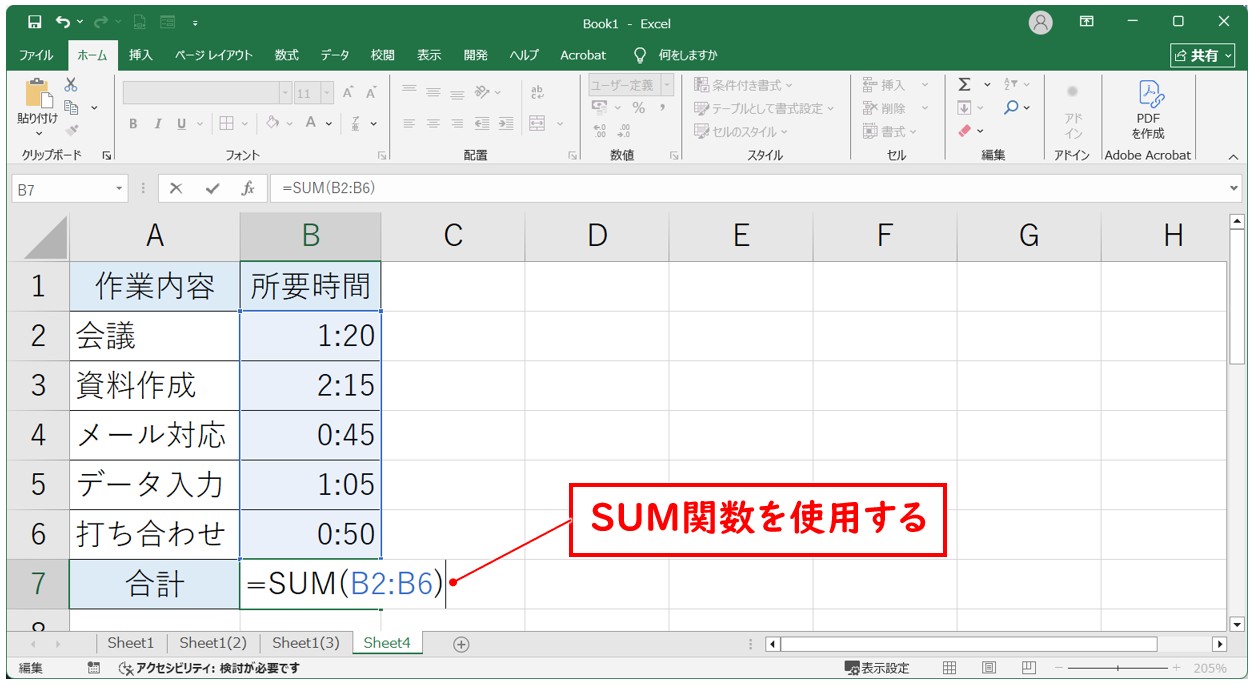1254x685 pixels.
Task: Expand the paste options arrow
Action: [x=38, y=134]
